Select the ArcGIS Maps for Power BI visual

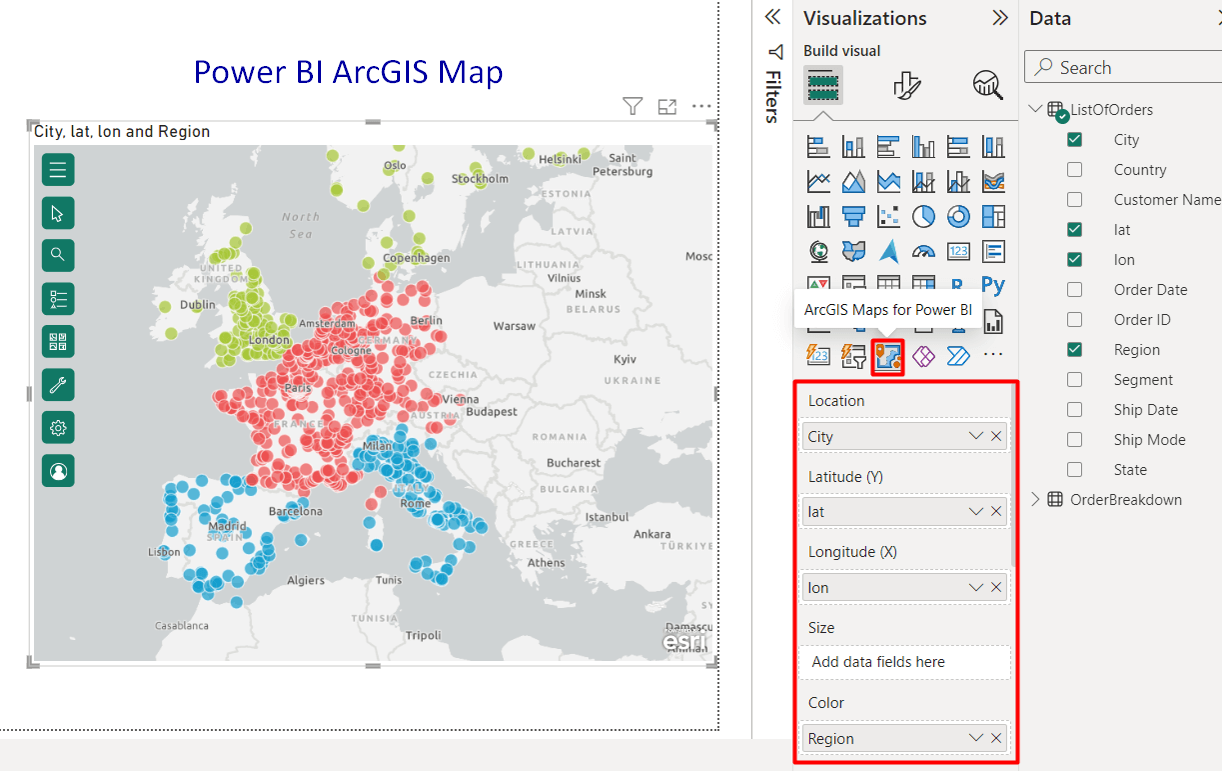(888, 355)
